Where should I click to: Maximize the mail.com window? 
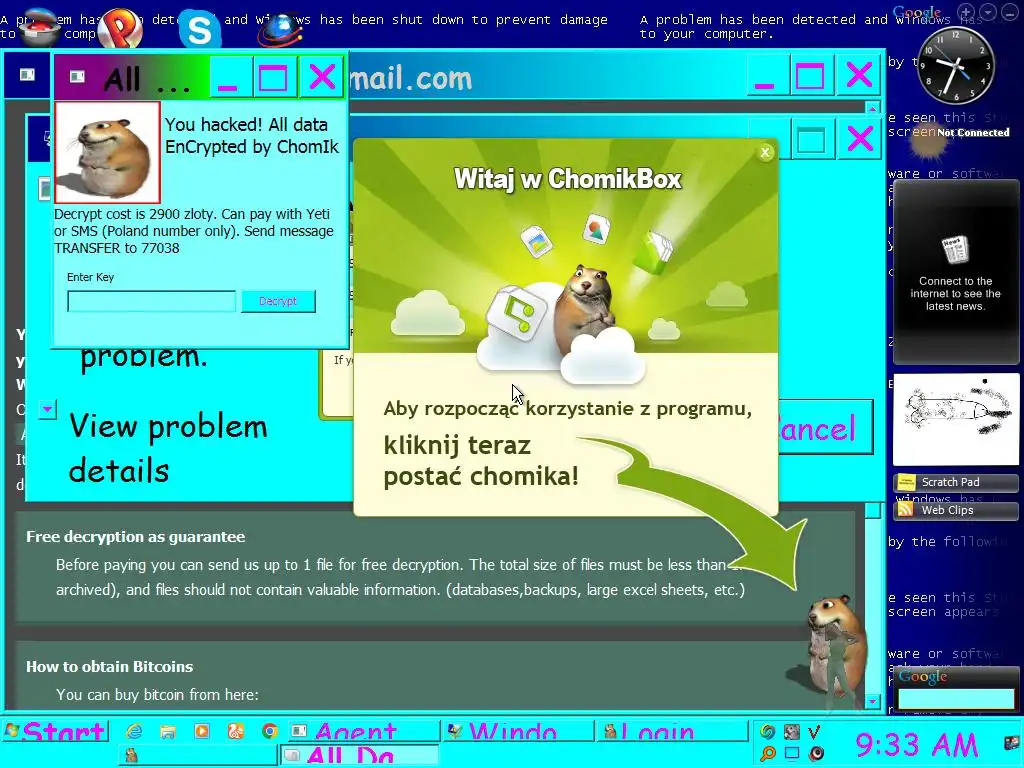pos(810,76)
